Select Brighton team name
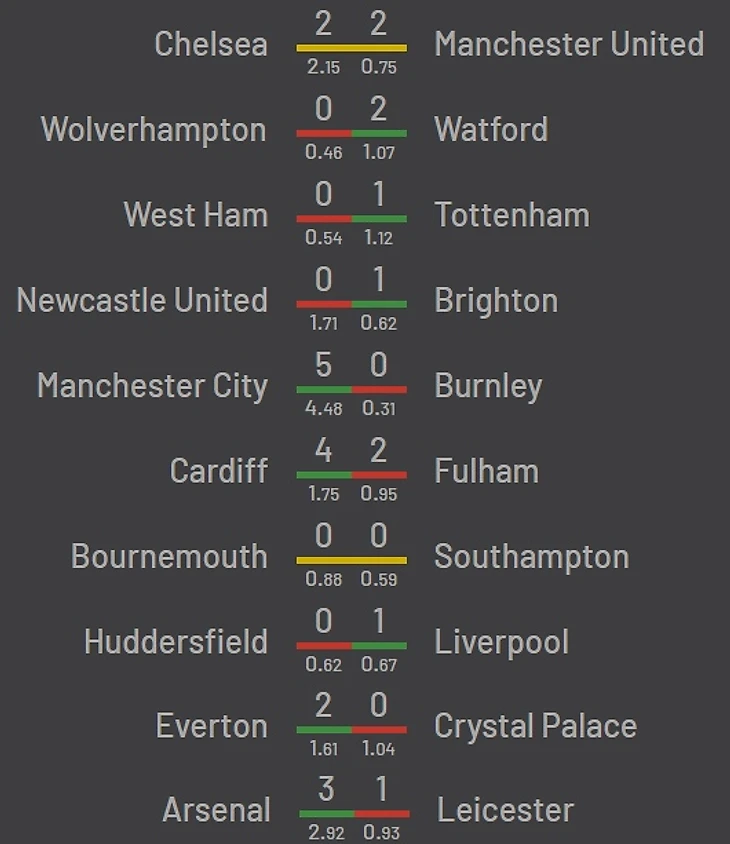730x844 pixels. [x=495, y=300]
